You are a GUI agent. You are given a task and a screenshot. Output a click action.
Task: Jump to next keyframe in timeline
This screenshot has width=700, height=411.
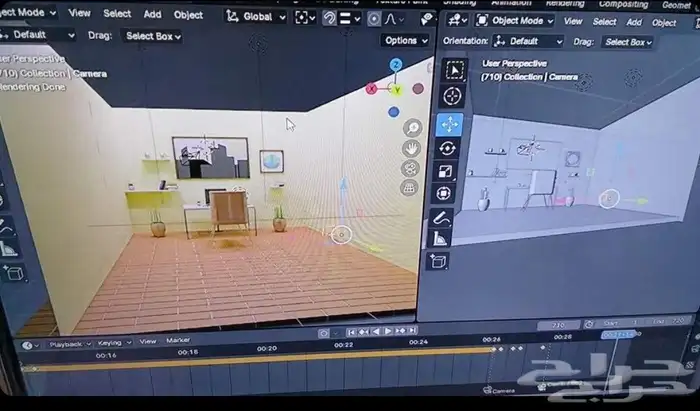[x=400, y=331]
